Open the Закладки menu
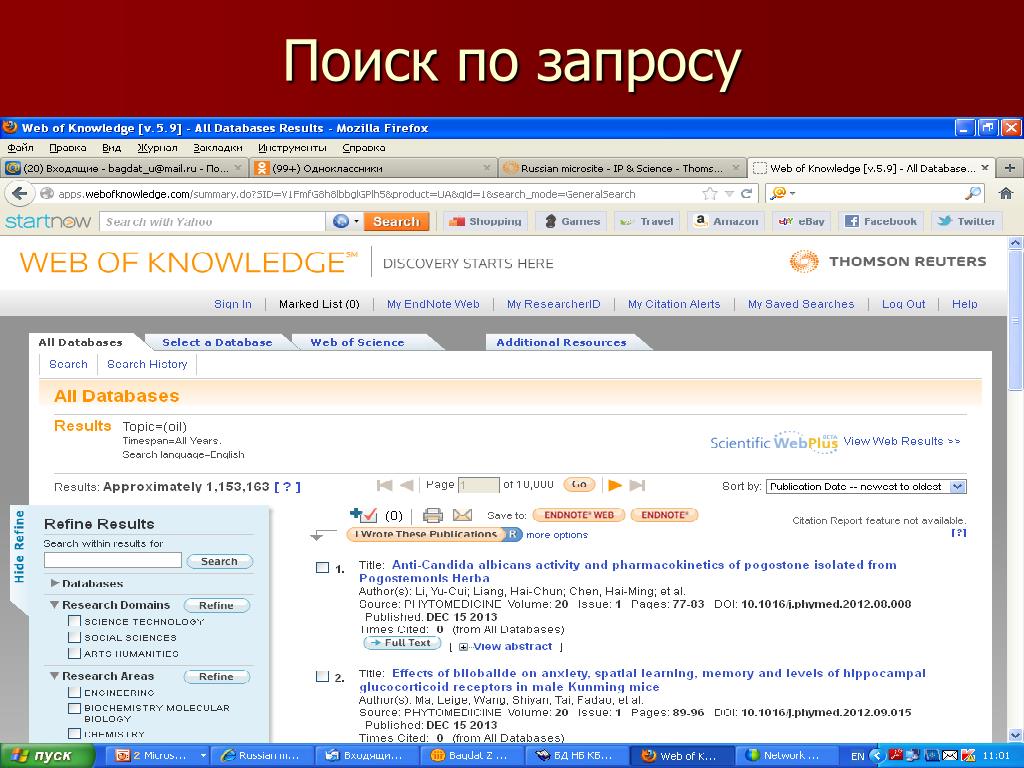Image resolution: width=1024 pixels, height=768 pixels. coord(218,148)
